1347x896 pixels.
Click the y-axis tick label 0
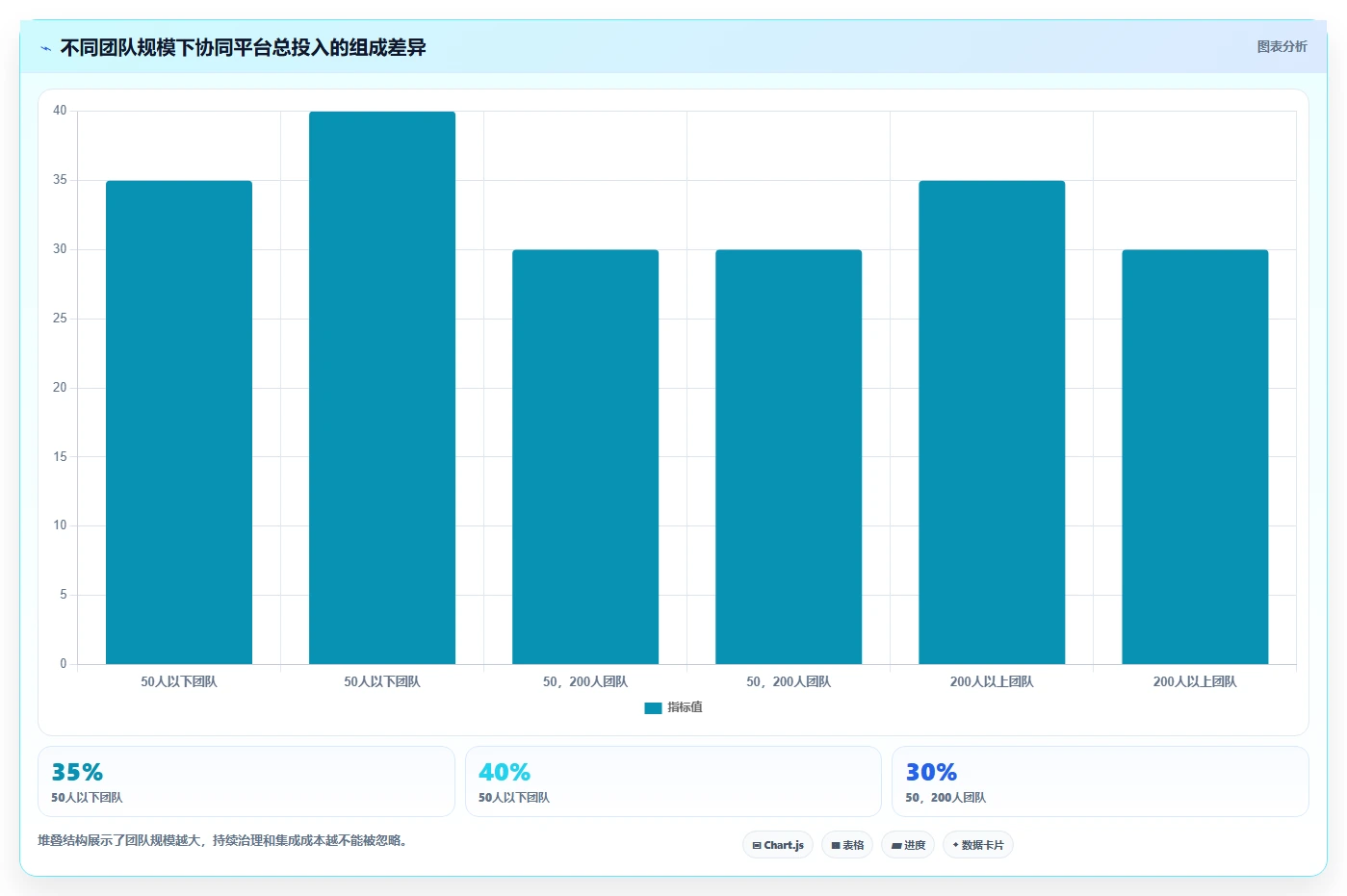tap(64, 663)
